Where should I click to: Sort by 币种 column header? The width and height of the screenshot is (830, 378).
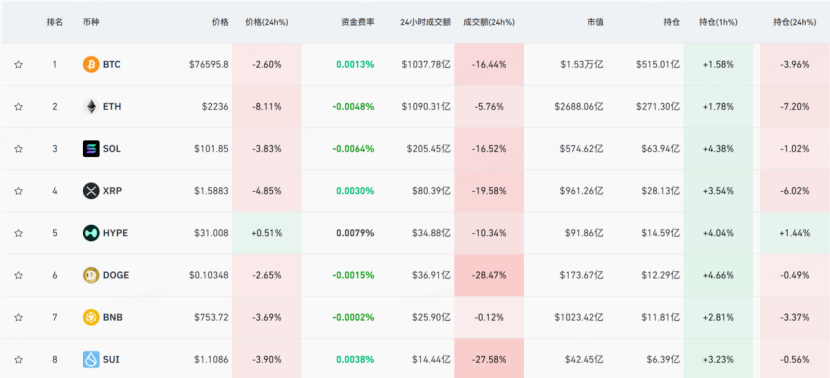coord(91,22)
